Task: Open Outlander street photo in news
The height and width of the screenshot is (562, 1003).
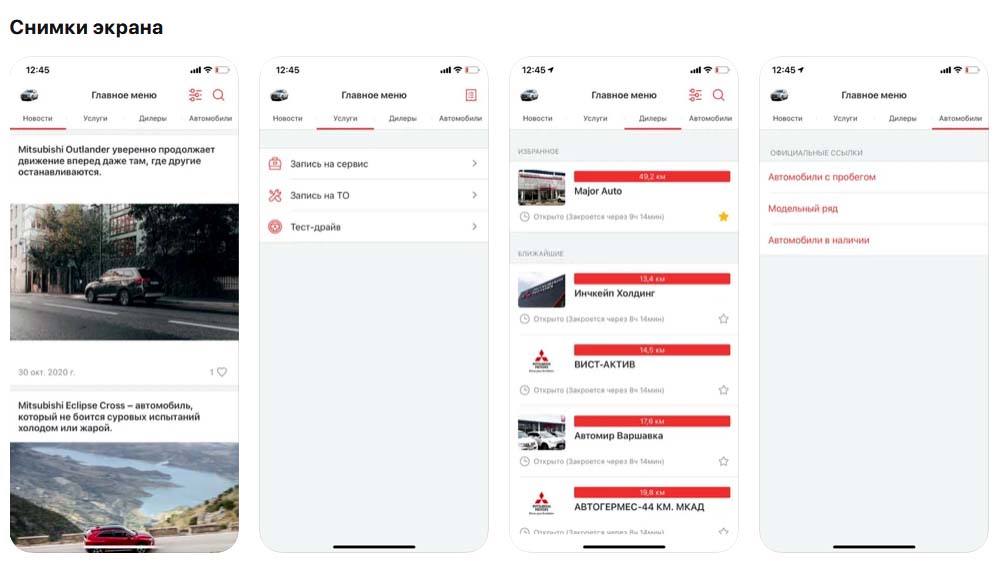Action: (124, 272)
